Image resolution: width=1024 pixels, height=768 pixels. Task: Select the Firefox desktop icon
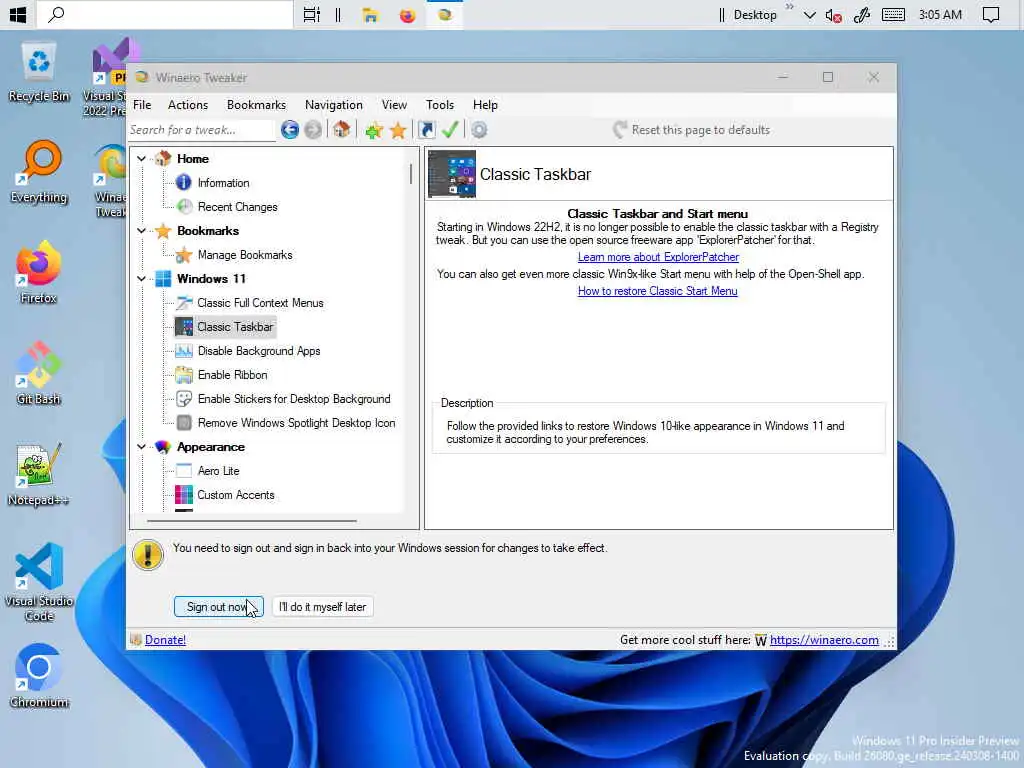tap(39, 273)
